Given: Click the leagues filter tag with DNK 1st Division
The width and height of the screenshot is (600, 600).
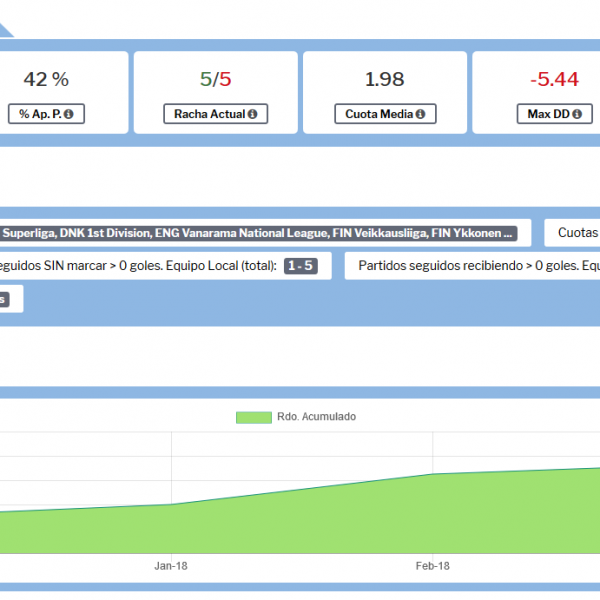Looking at the screenshot, I should [x=259, y=233].
